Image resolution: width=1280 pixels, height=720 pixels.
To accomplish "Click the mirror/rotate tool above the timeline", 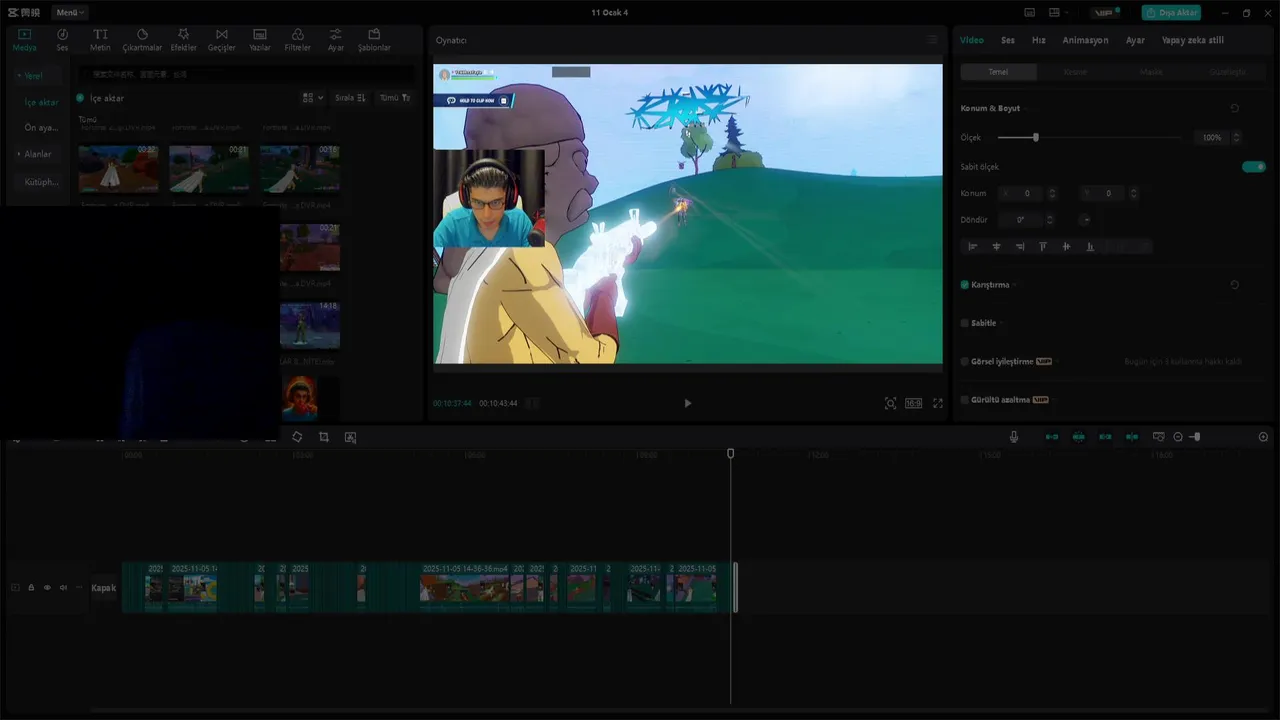I will click(297, 437).
